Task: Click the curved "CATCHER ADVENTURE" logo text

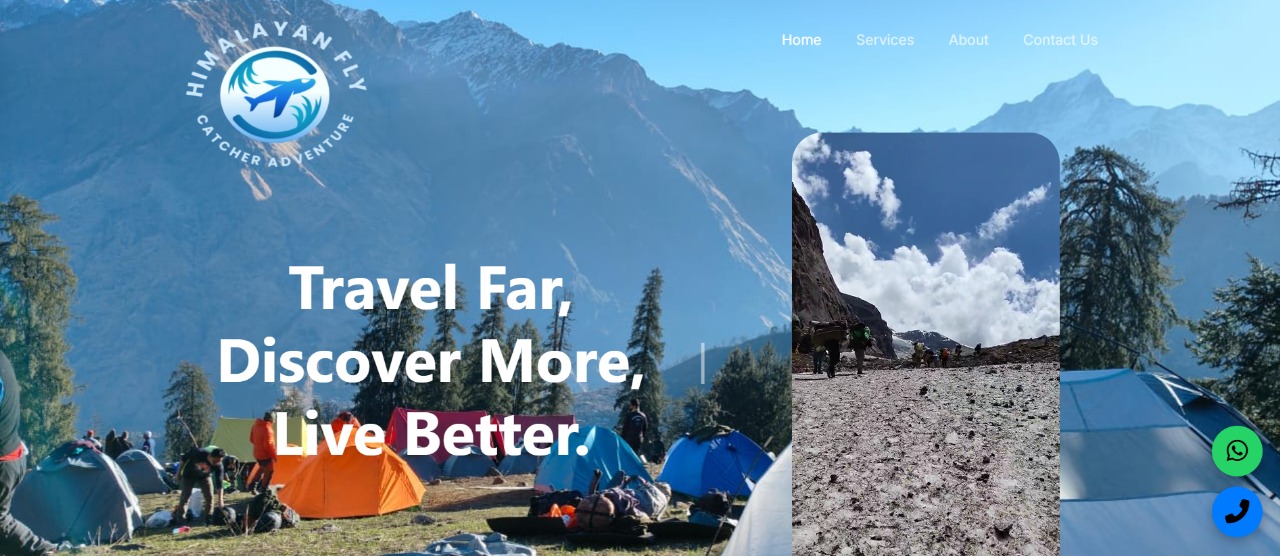Action: coord(275,146)
